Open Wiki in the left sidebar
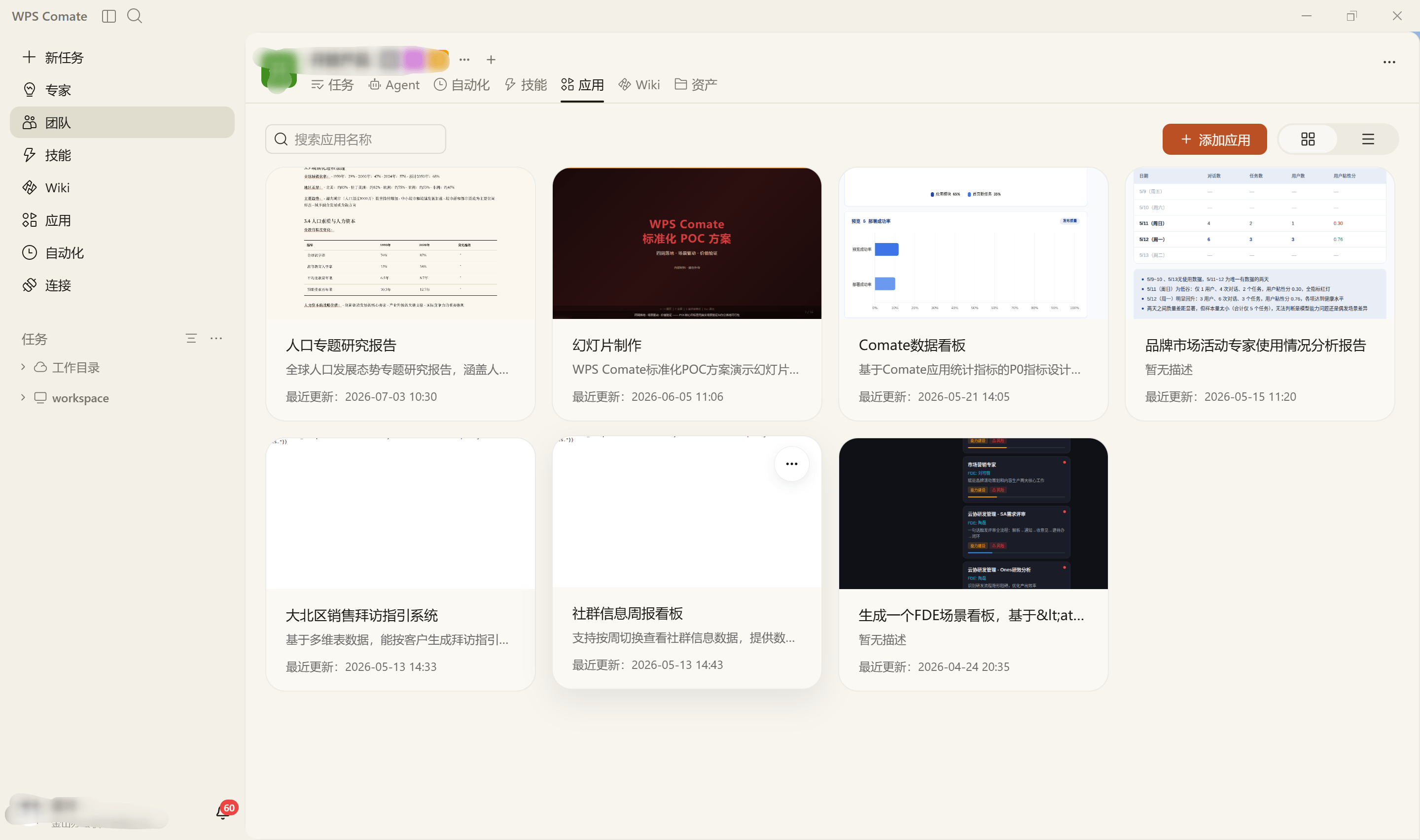The image size is (1420, 840). 122,187
